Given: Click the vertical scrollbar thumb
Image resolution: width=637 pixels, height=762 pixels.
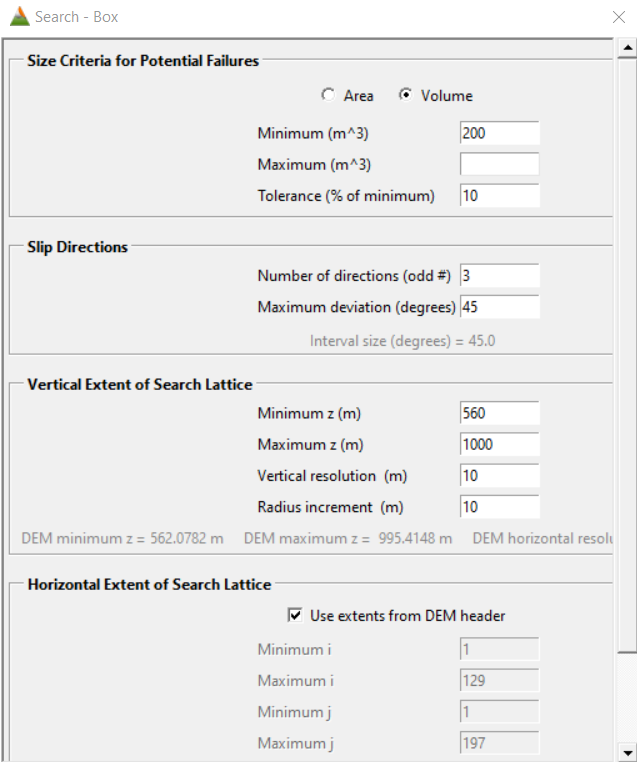Looking at the screenshot, I should [627, 350].
